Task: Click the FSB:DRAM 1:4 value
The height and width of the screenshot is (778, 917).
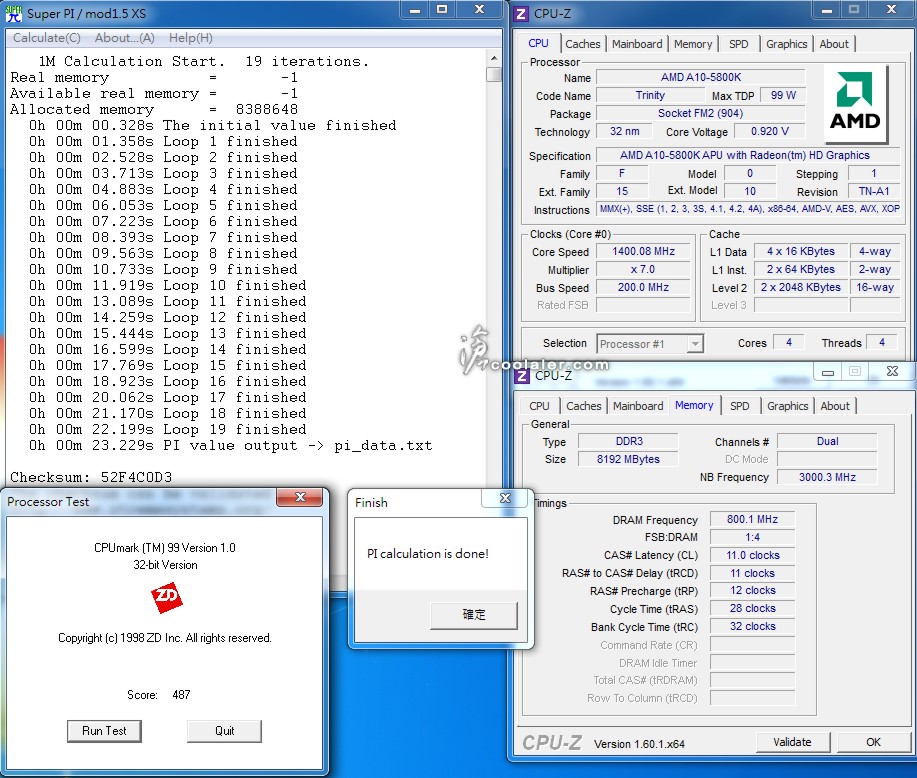Action: pyautogui.click(x=753, y=538)
